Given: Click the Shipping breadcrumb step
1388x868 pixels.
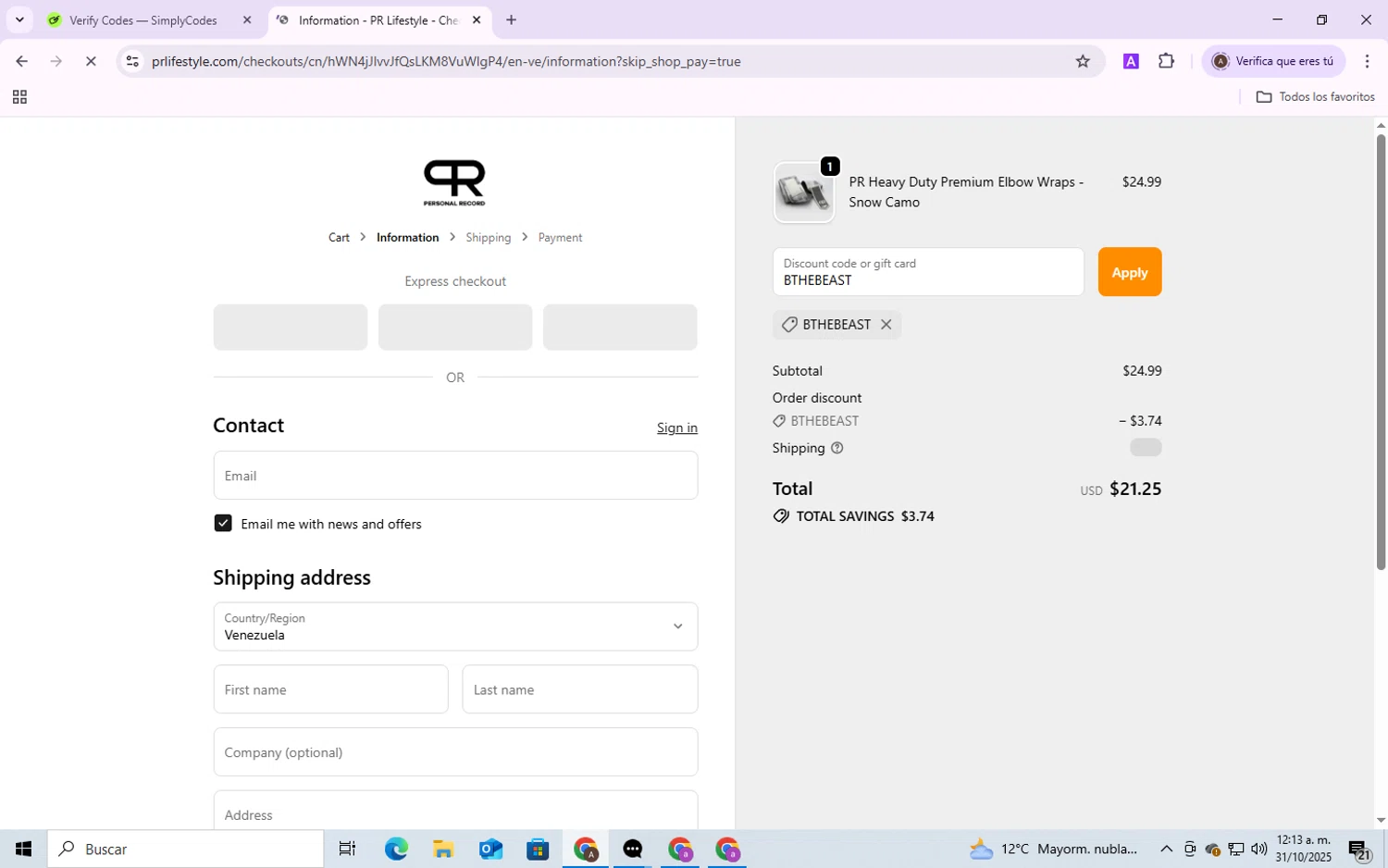Looking at the screenshot, I should pyautogui.click(x=489, y=238).
